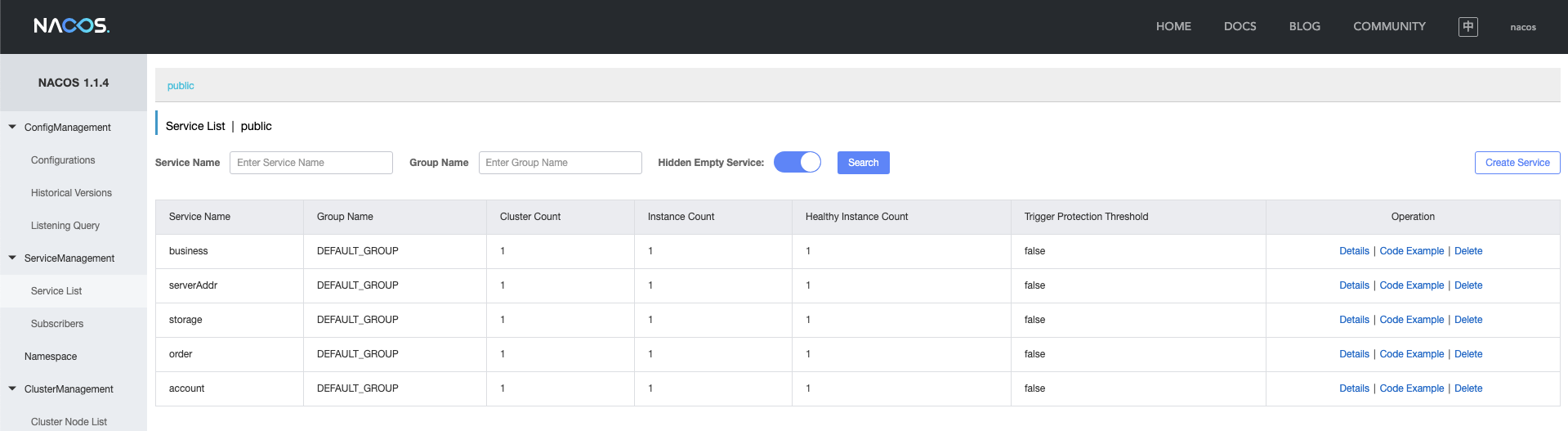
Task: Show Code Example for the business service
Action: pyautogui.click(x=1411, y=251)
